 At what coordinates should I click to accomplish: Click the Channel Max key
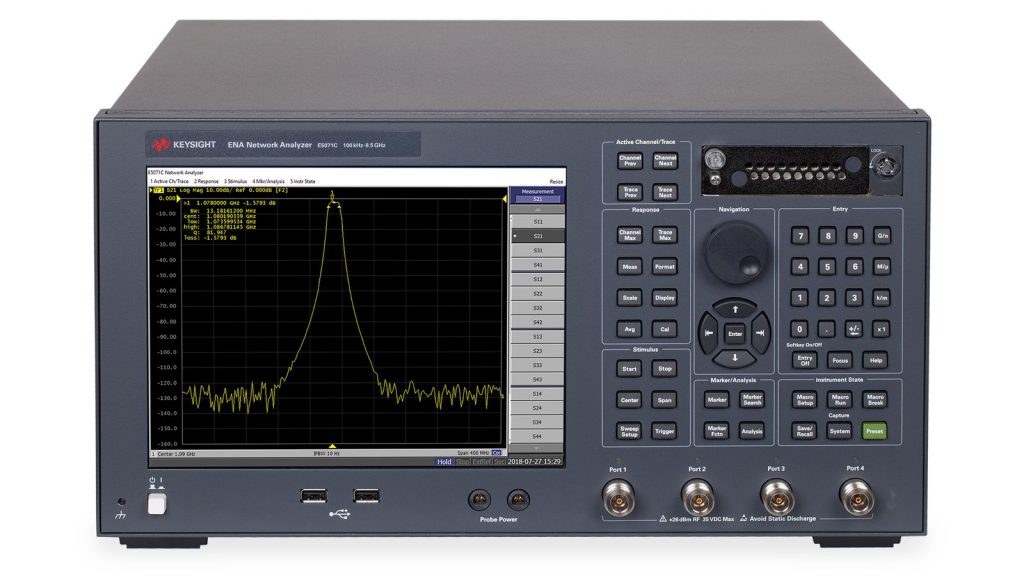tap(630, 235)
